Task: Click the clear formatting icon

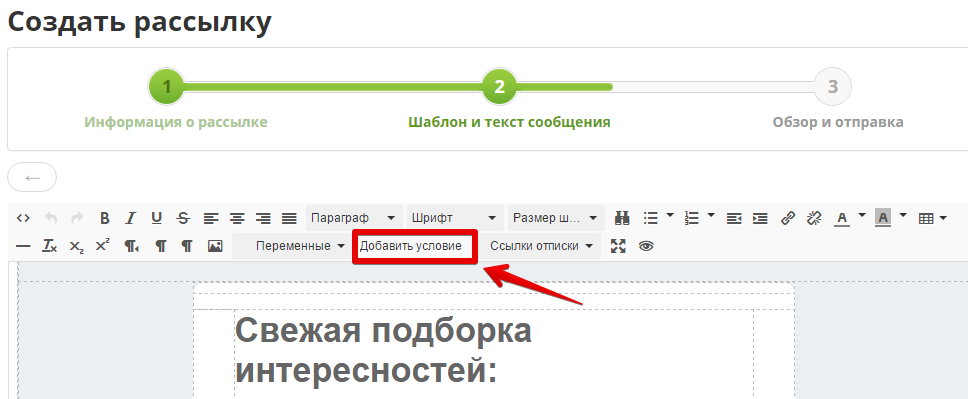Action: [x=49, y=246]
